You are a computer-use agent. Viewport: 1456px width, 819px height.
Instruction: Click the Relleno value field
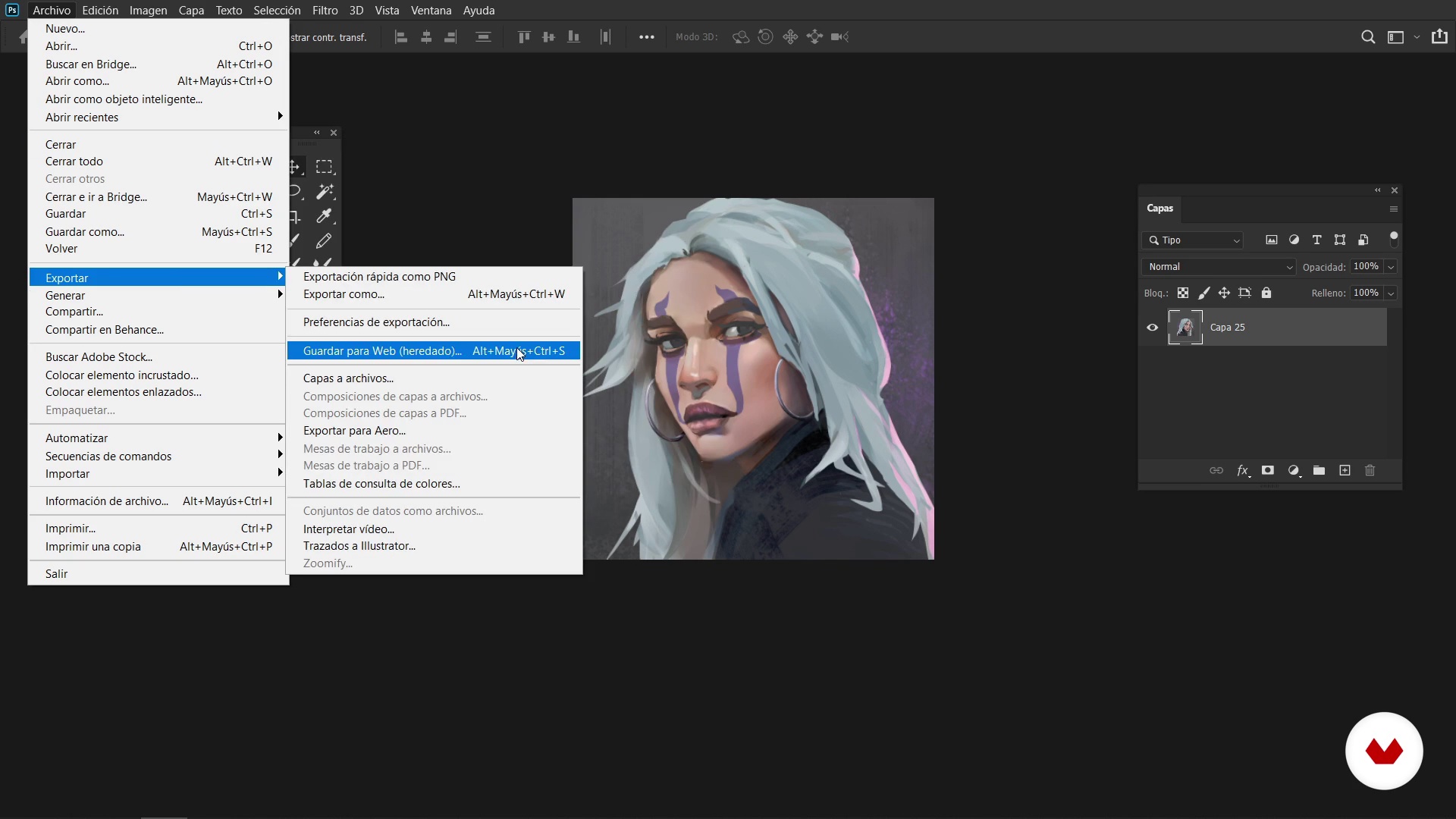(x=1366, y=293)
